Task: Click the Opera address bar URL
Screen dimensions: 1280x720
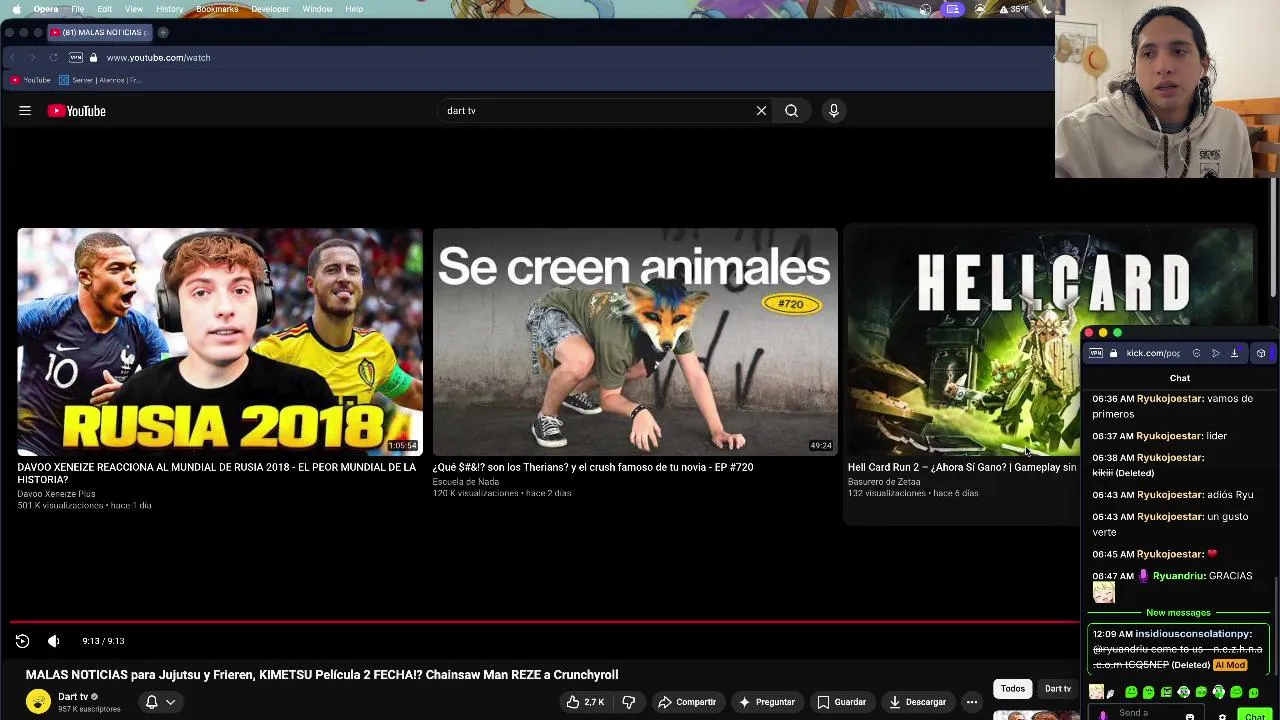Action: pyautogui.click(x=158, y=58)
